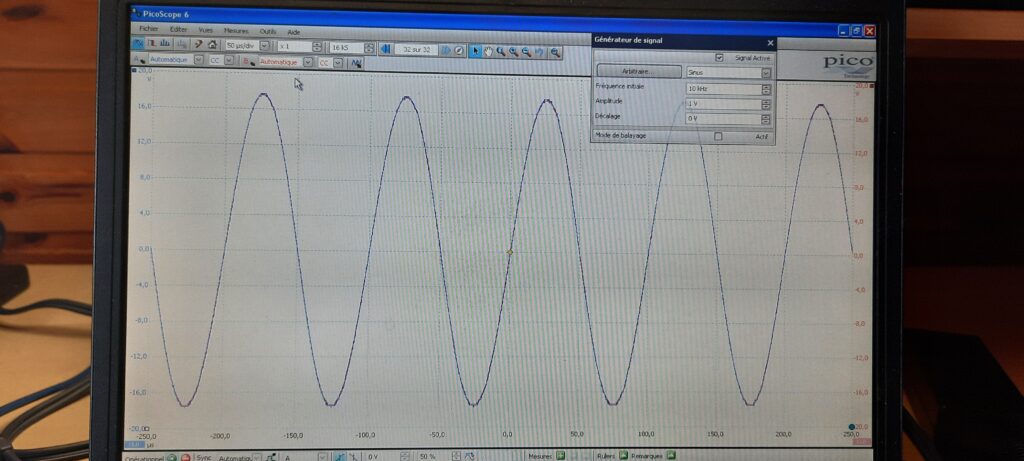Close the Générateur de signal panel
Viewport: 1024px width, 461px height.
(x=770, y=43)
